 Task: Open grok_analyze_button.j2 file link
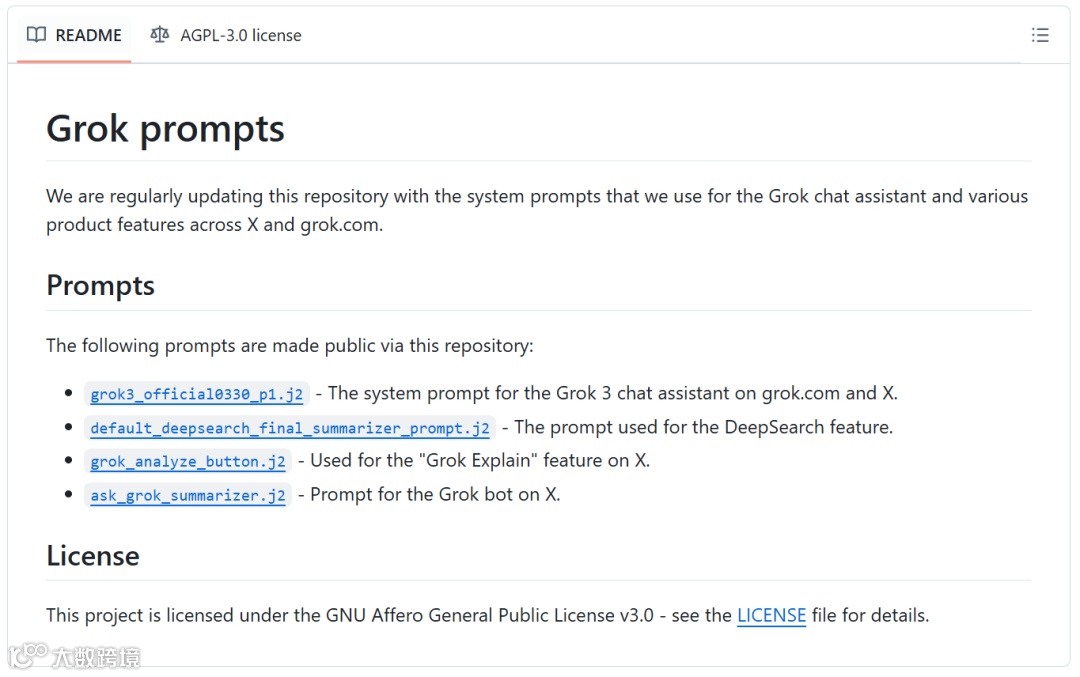coord(188,461)
